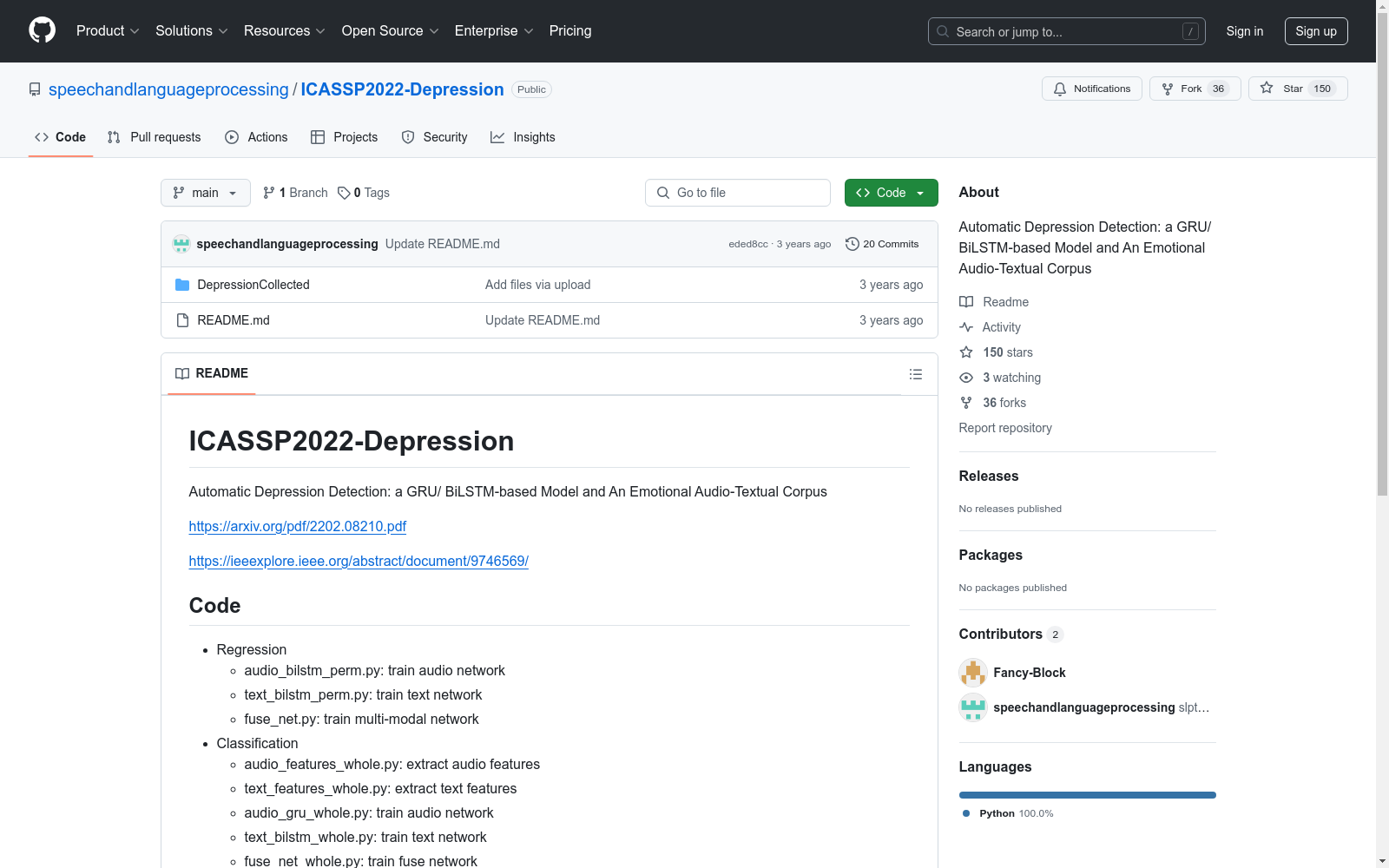Click the repository book icon beside owner name
The image size is (1389, 868).
click(x=35, y=89)
